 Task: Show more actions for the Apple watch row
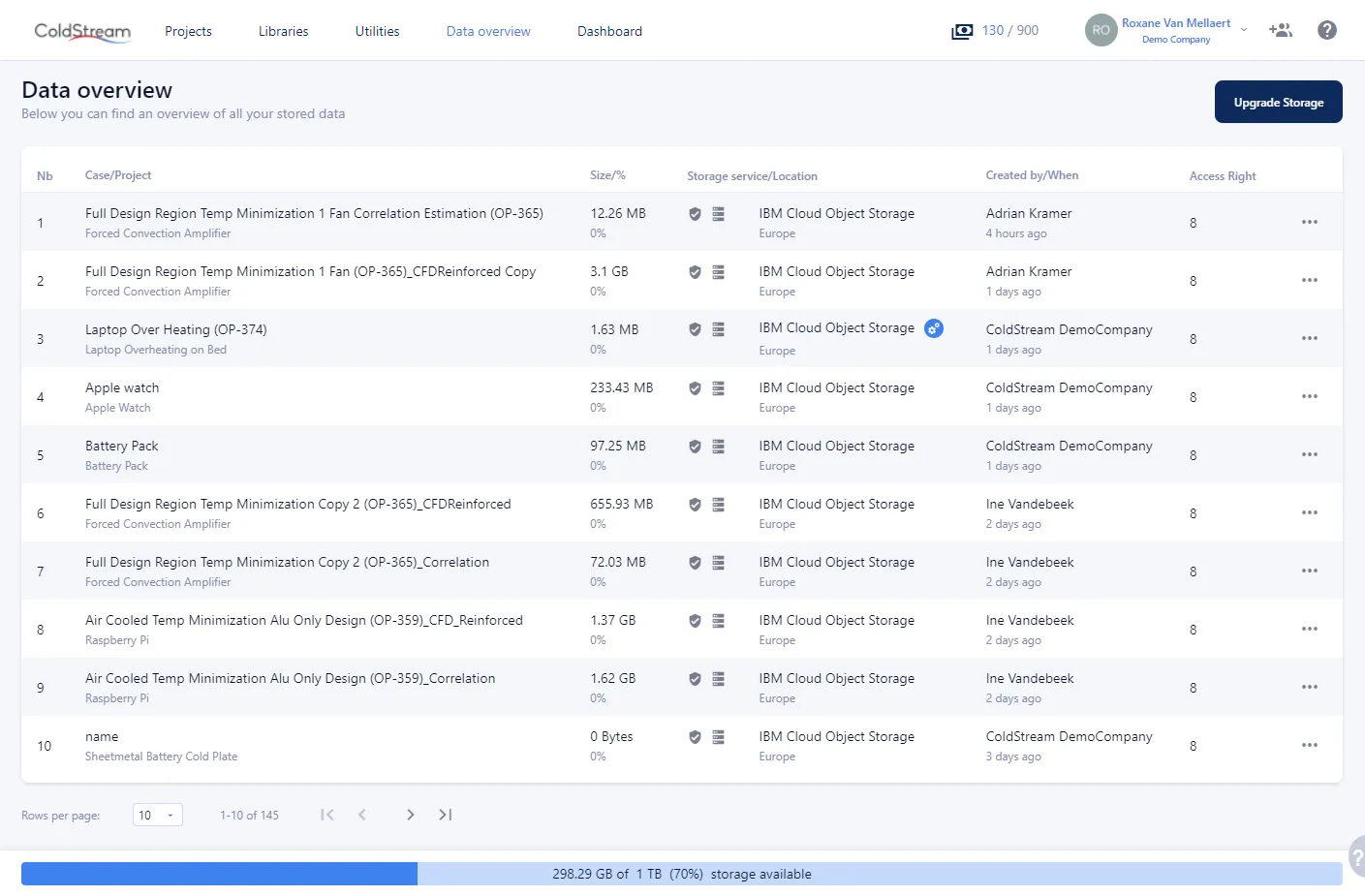click(1310, 396)
